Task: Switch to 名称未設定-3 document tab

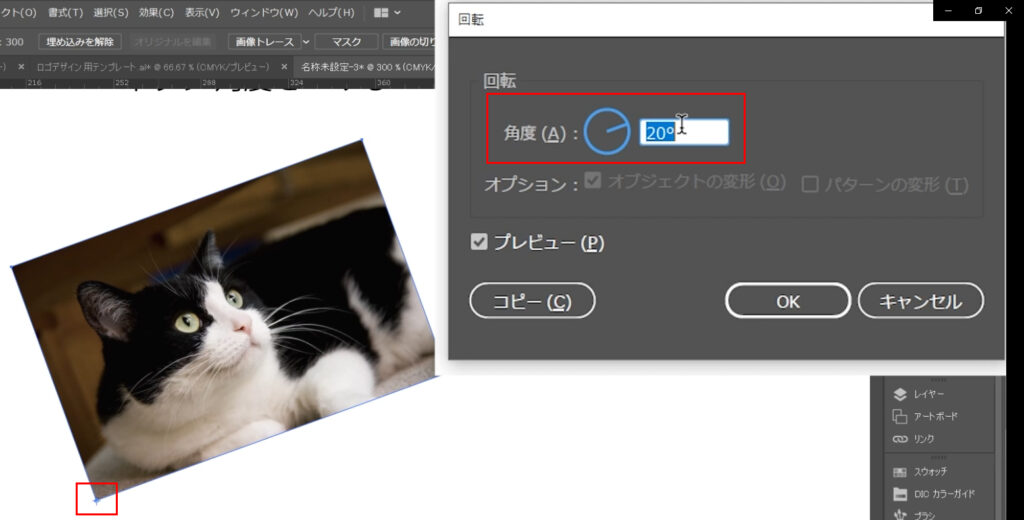Action: point(367,67)
